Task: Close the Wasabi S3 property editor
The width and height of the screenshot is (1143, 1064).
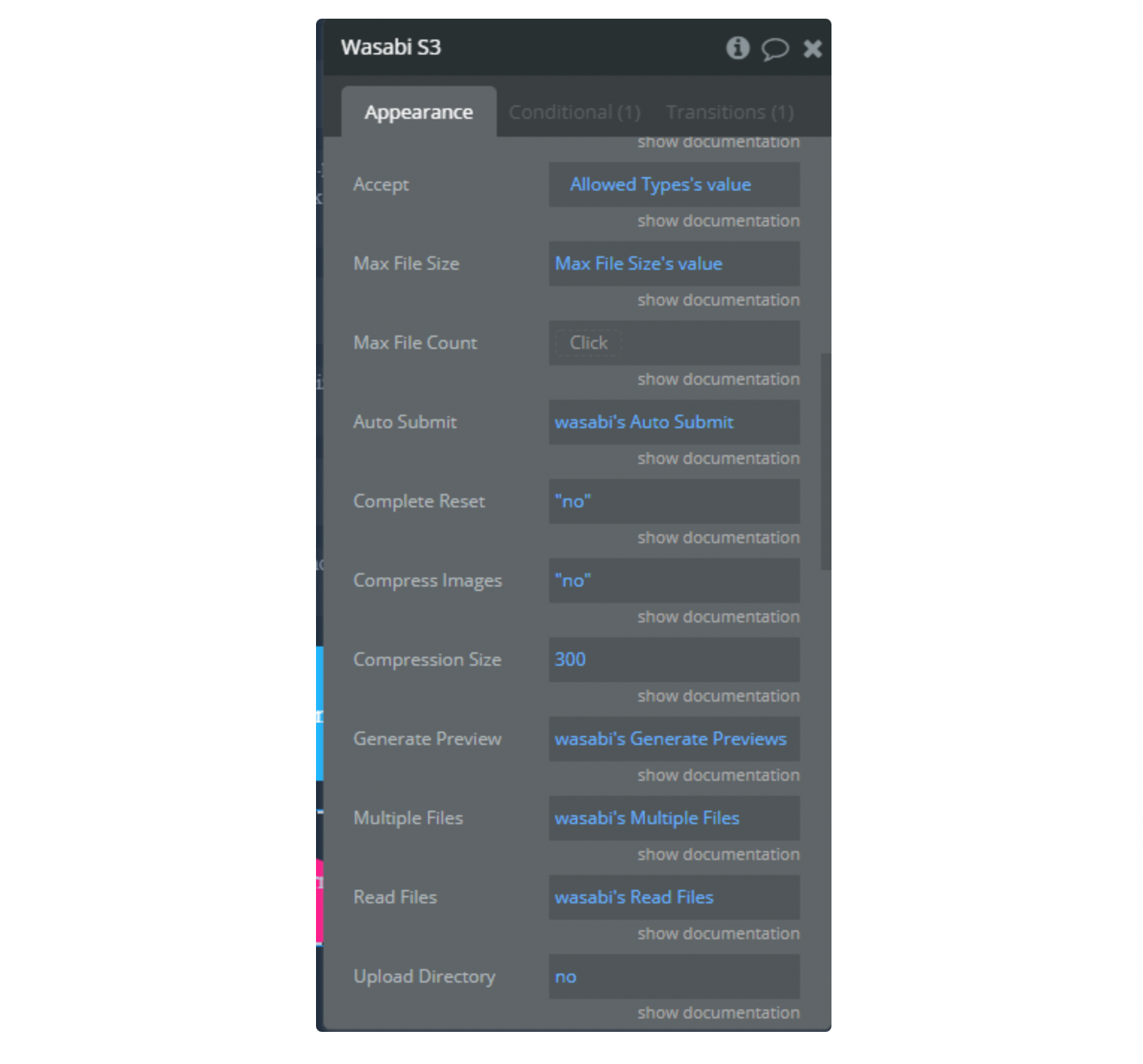Action: pyautogui.click(x=812, y=49)
